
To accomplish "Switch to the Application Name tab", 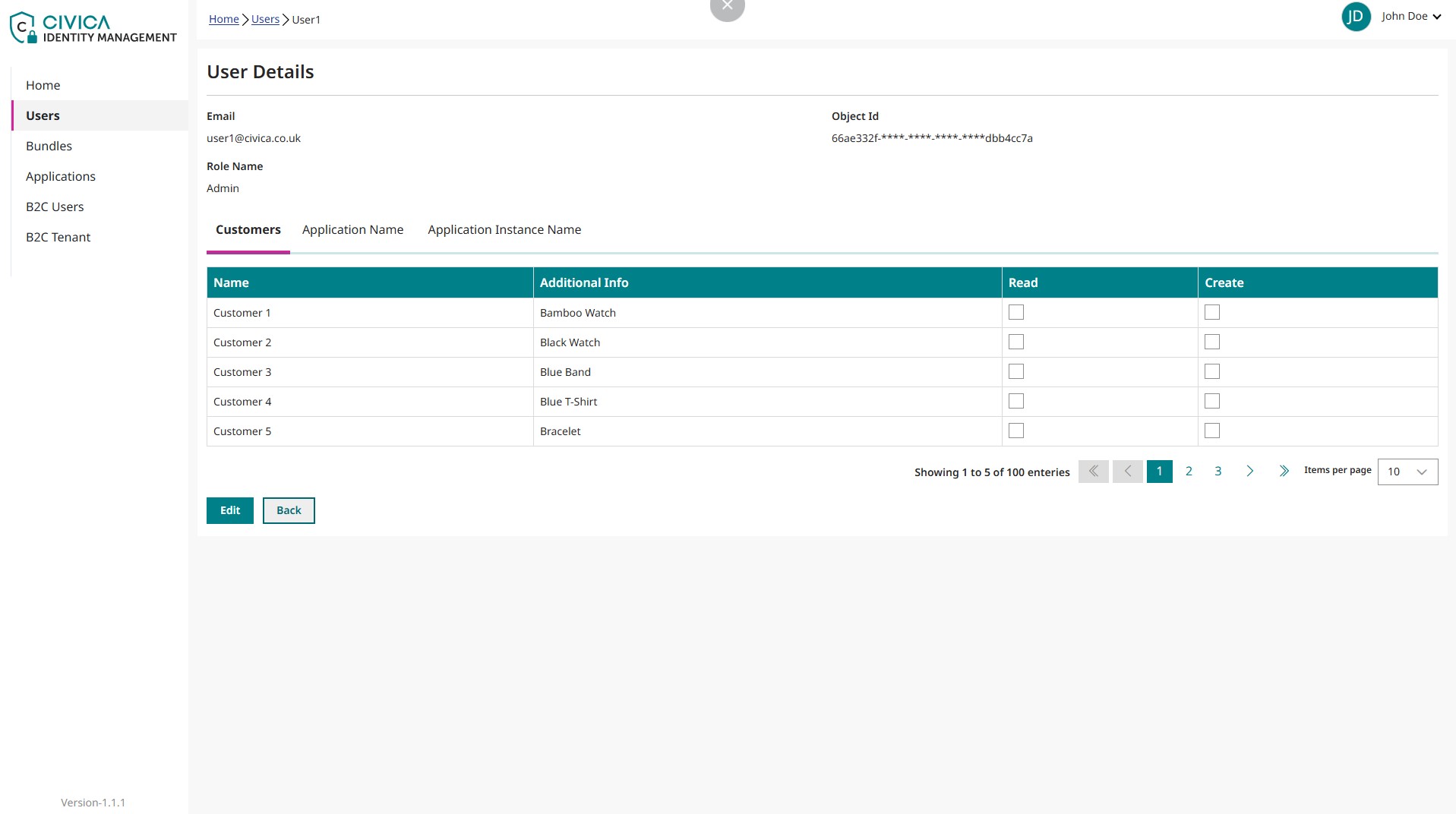I will [x=352, y=229].
